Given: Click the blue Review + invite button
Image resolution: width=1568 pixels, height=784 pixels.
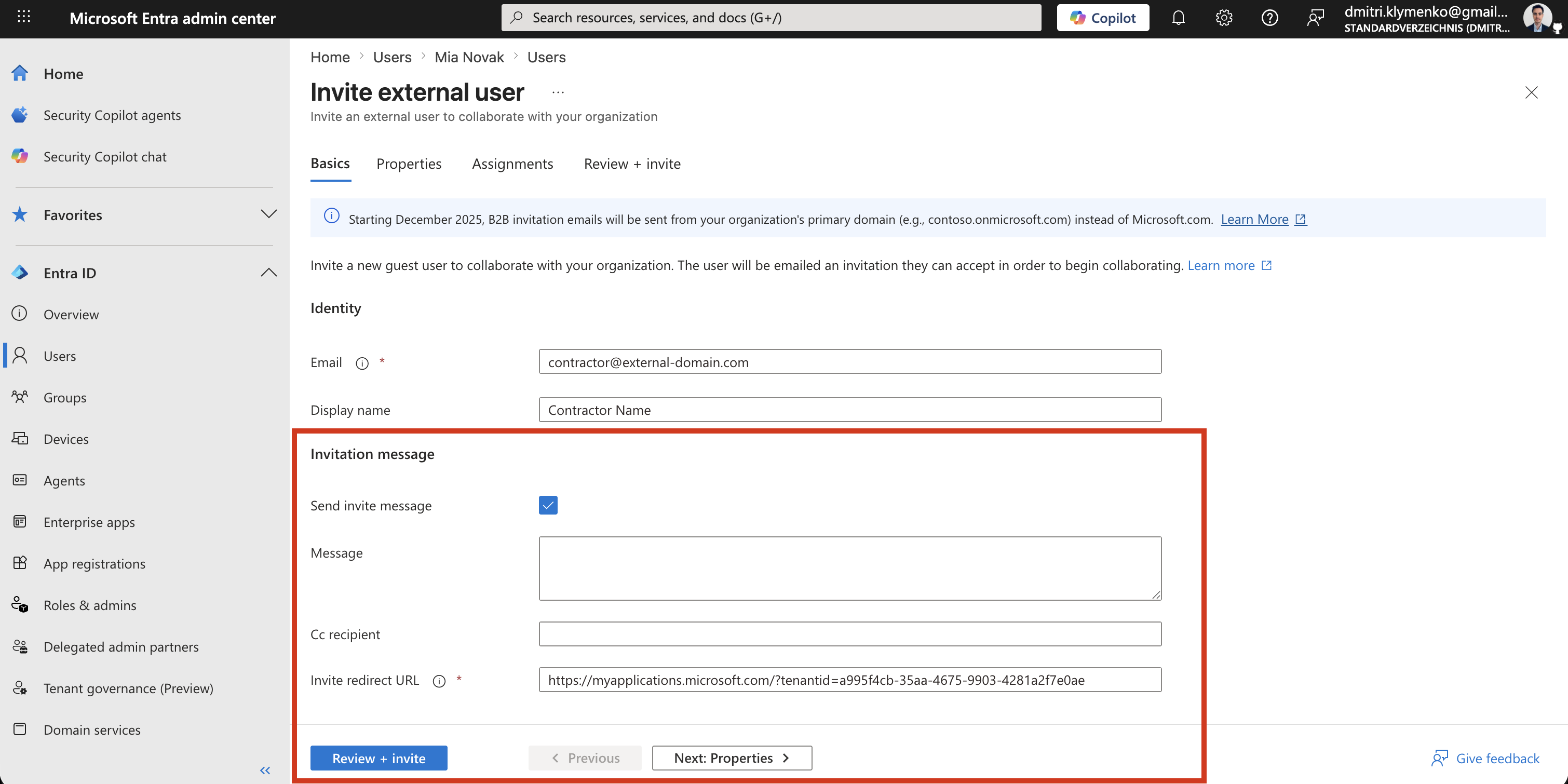Looking at the screenshot, I should coord(379,759).
